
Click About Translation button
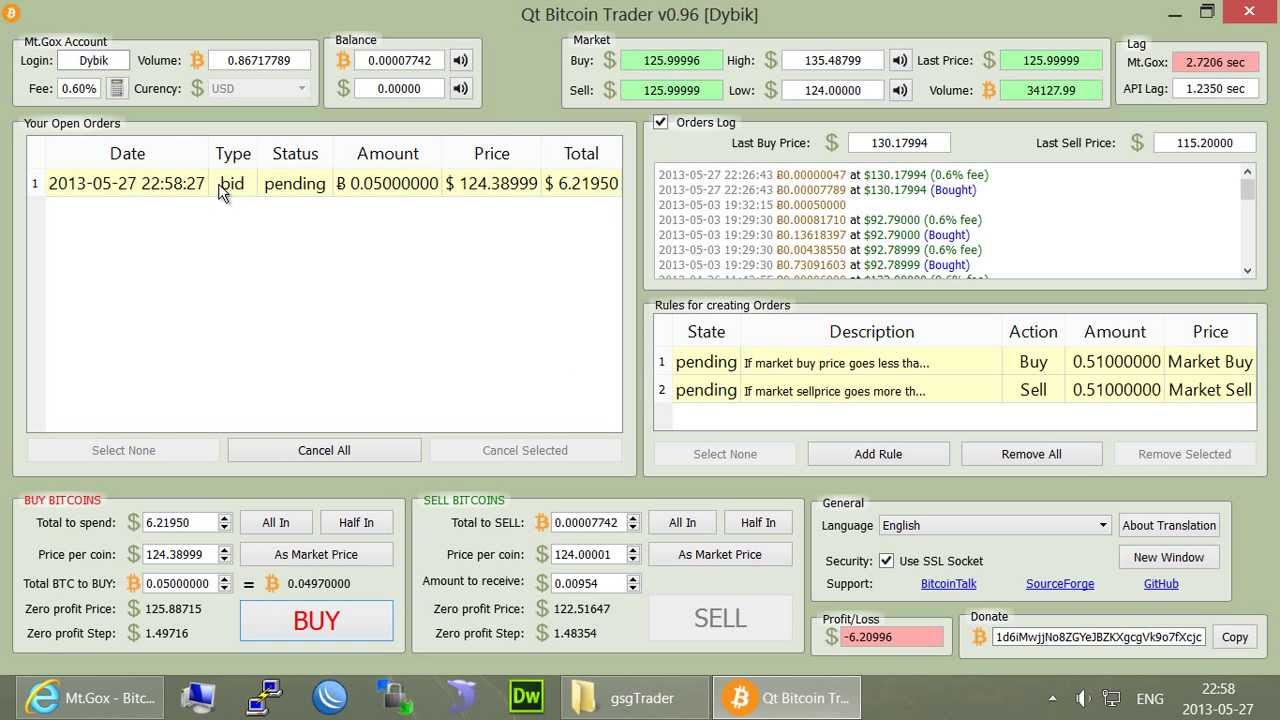tap(1169, 525)
